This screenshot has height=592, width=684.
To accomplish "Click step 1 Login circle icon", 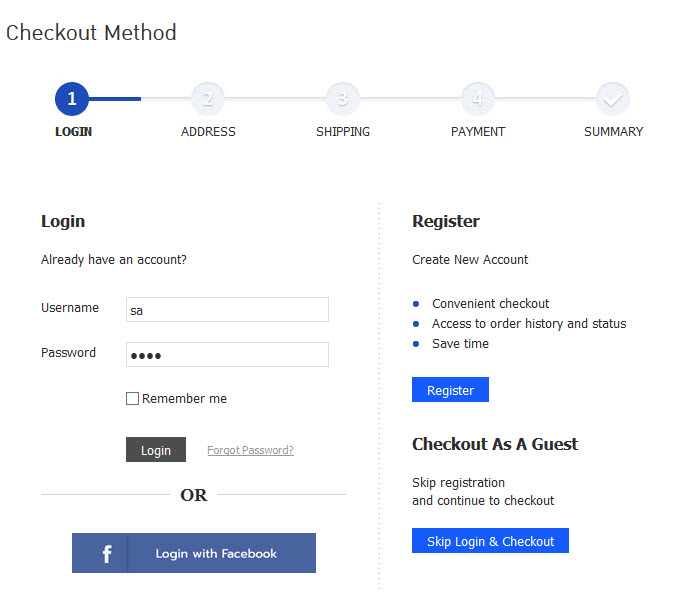I will click(73, 99).
